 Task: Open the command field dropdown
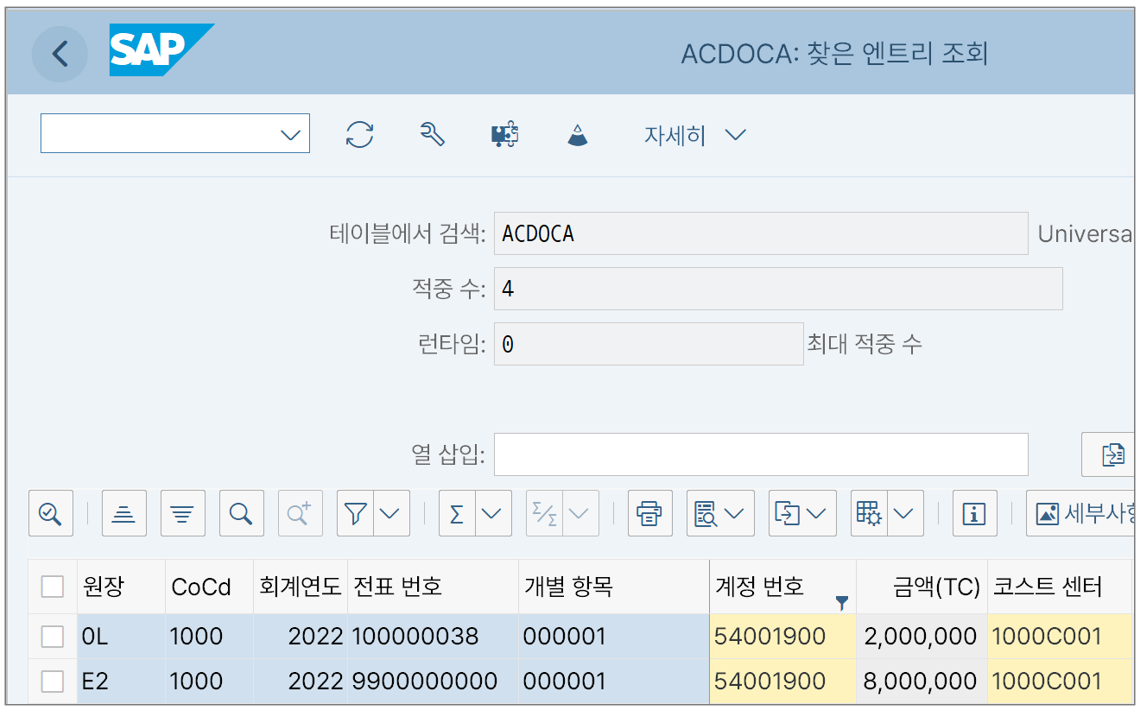pyautogui.click(x=291, y=135)
